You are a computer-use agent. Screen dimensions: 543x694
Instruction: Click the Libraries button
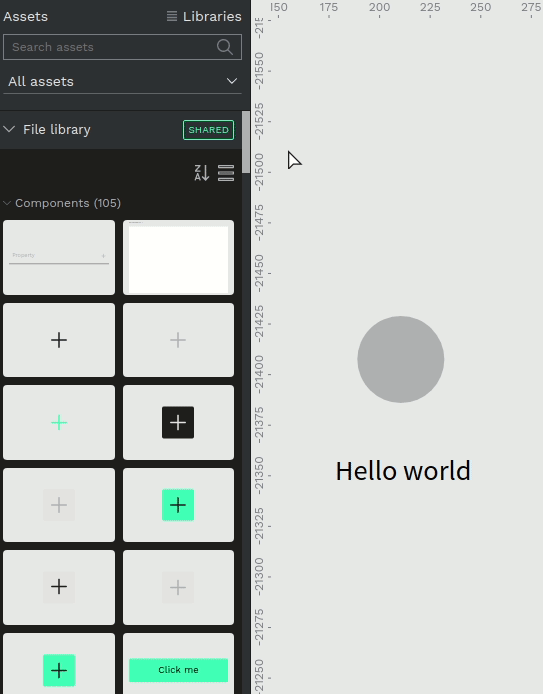204,16
